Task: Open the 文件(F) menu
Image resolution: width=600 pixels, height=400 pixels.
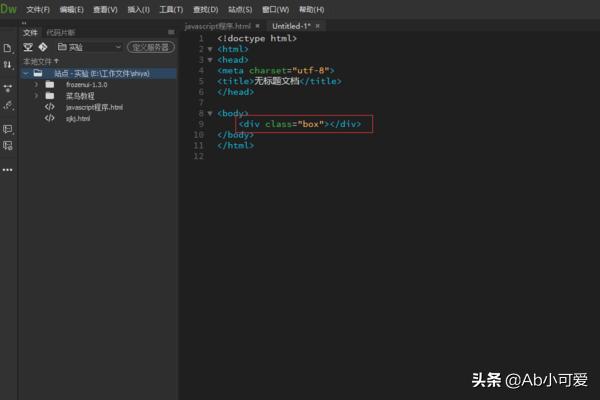Action: [x=38, y=9]
